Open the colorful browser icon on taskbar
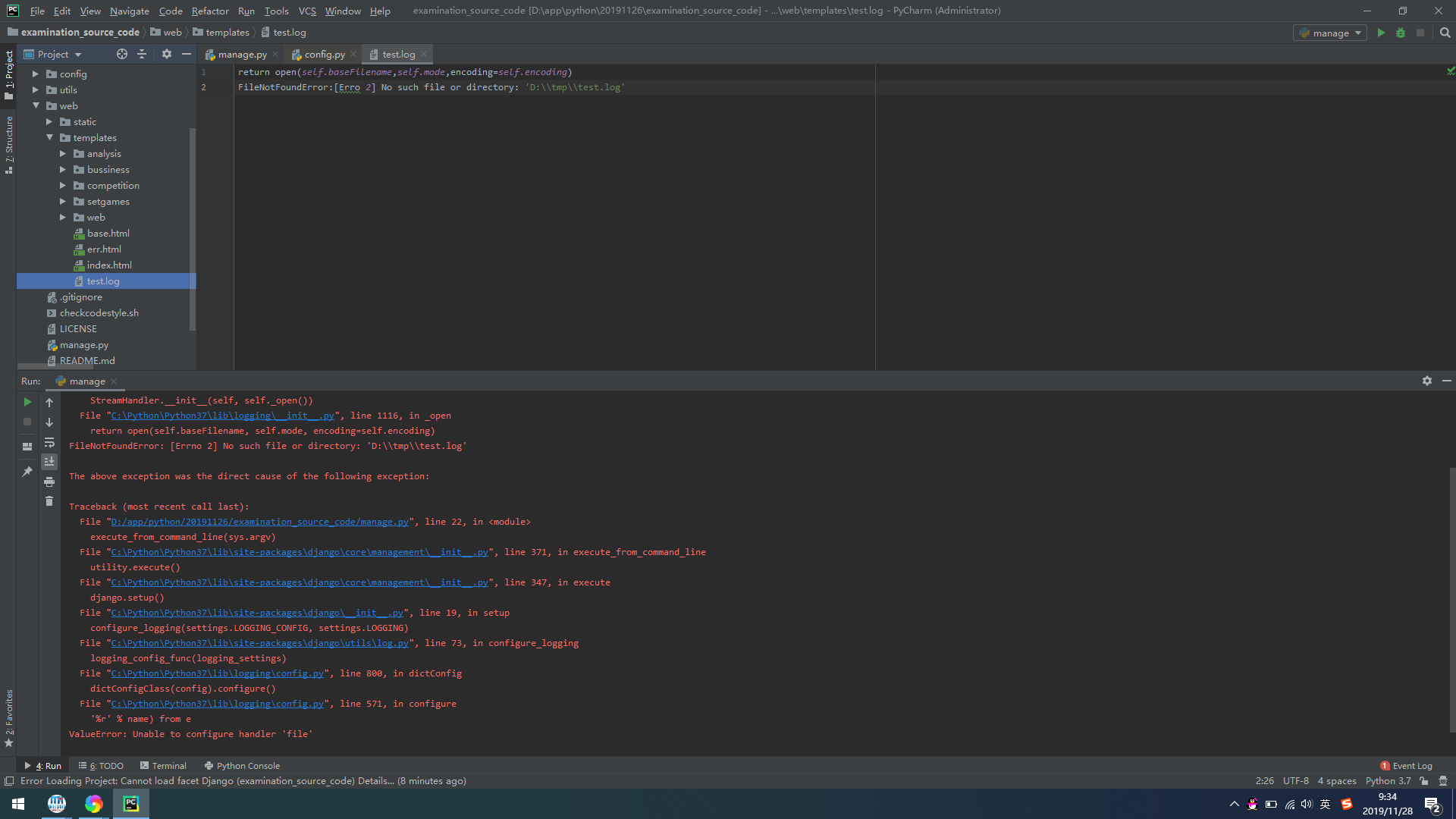Viewport: 1456px width, 819px height. 94,804
